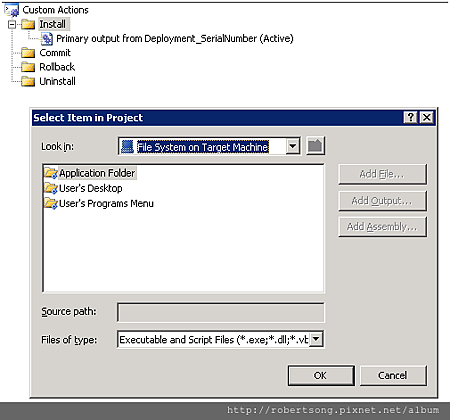Open the Look in dropdown arrow
The image size is (450, 420).
click(293, 146)
